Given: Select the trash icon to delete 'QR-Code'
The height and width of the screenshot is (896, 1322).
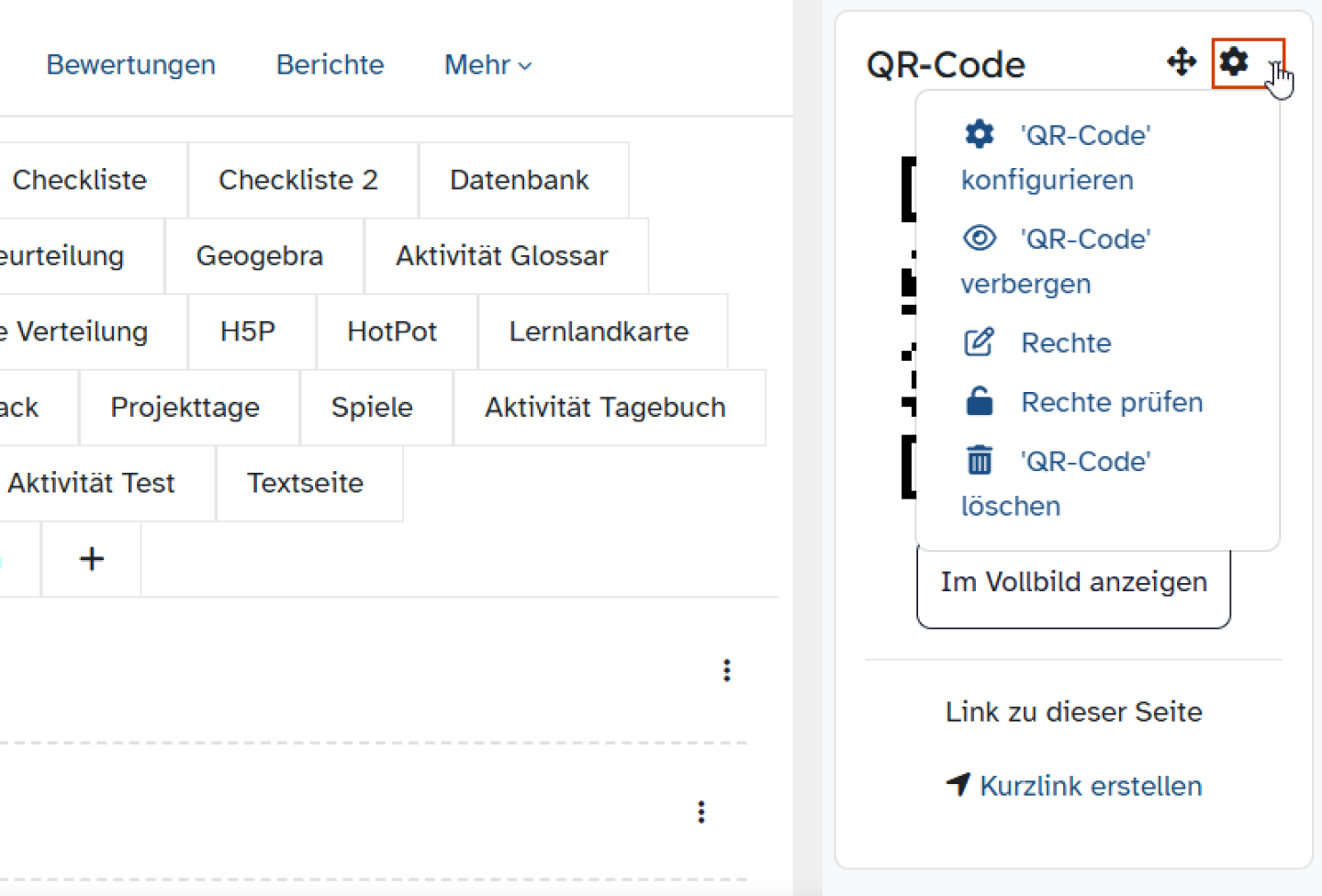Looking at the screenshot, I should pos(979,460).
